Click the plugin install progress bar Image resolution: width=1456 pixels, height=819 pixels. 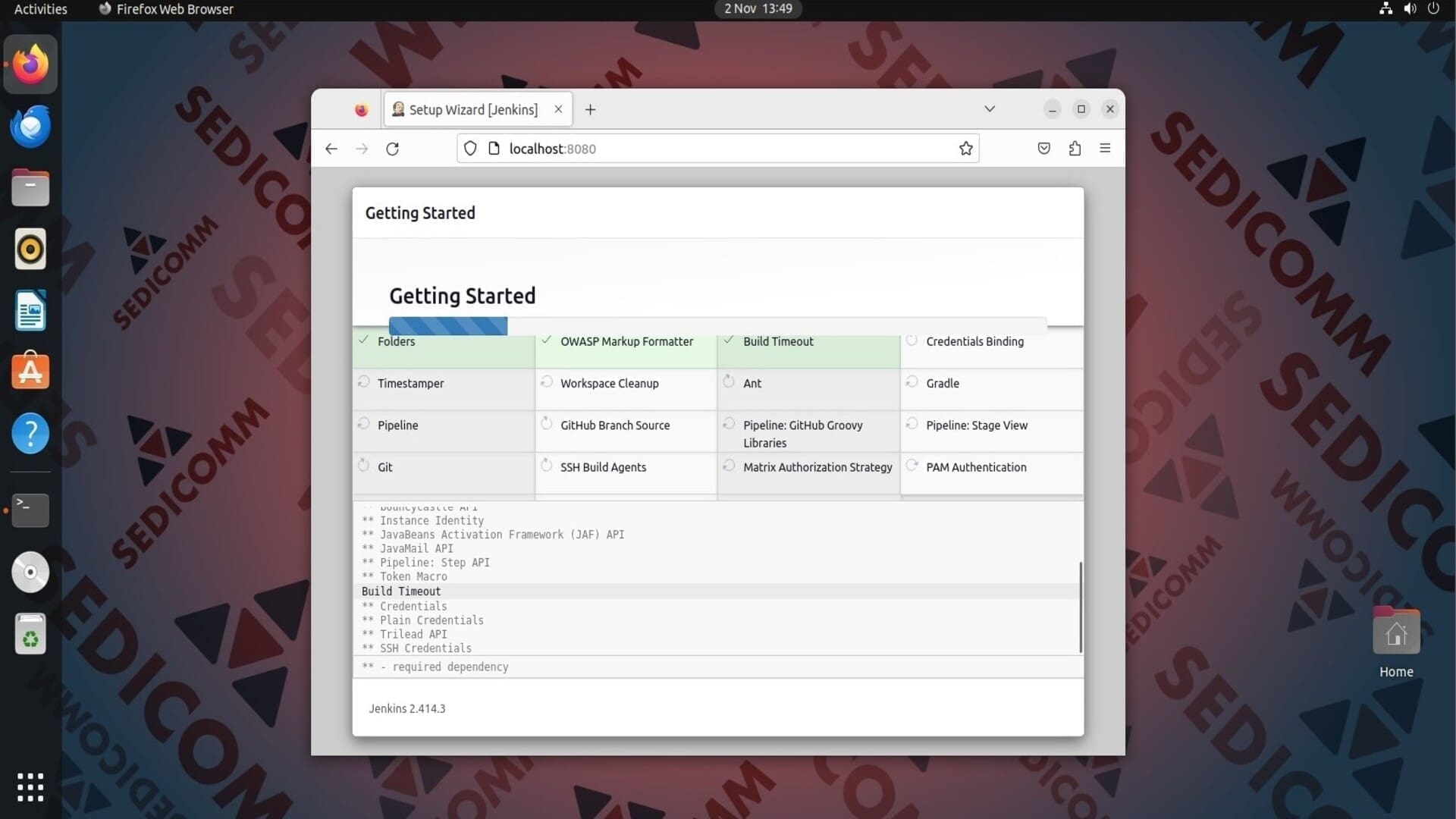tap(717, 326)
